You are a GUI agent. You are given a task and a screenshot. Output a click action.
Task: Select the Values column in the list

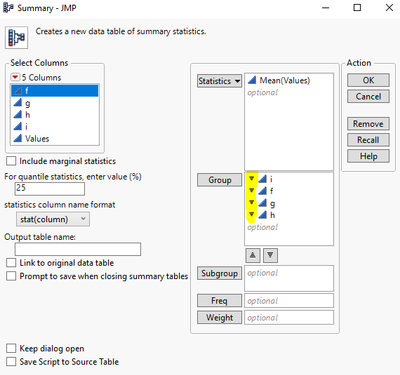55,138
